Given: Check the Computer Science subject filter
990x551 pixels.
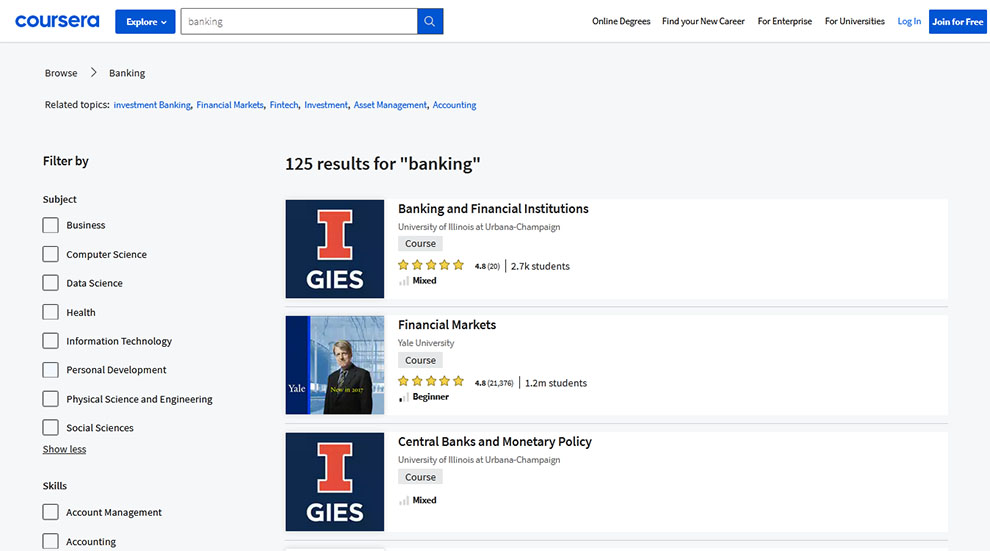Looking at the screenshot, I should [51, 254].
